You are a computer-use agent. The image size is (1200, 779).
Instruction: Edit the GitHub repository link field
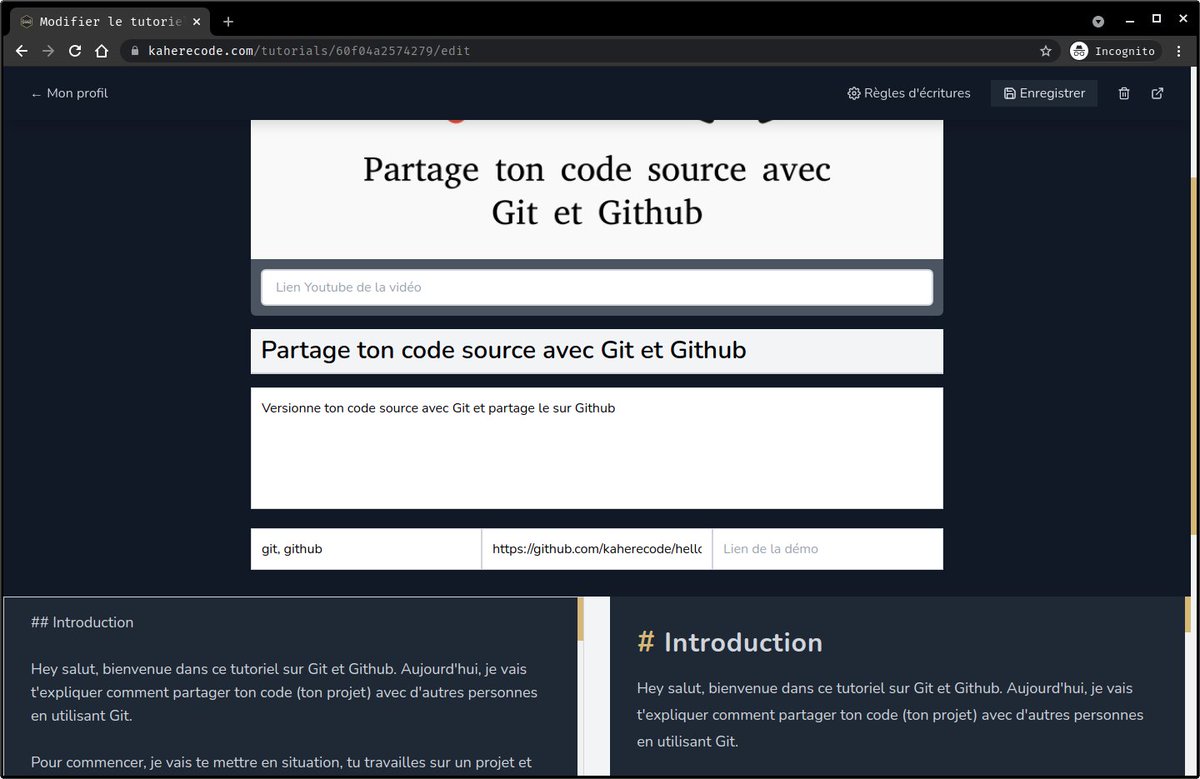(597, 549)
